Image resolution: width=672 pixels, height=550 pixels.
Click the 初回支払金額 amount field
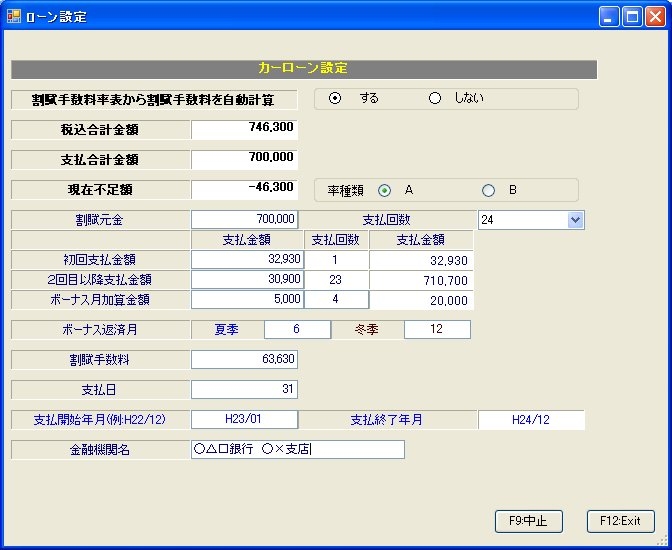(x=244, y=260)
